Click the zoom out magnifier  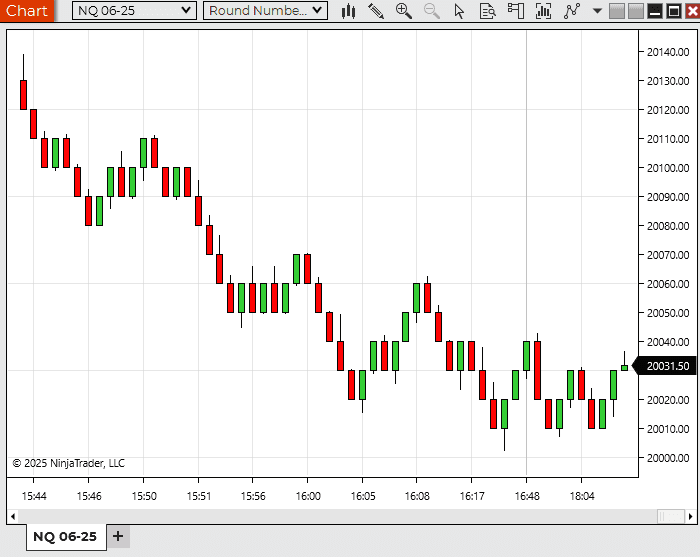(432, 11)
